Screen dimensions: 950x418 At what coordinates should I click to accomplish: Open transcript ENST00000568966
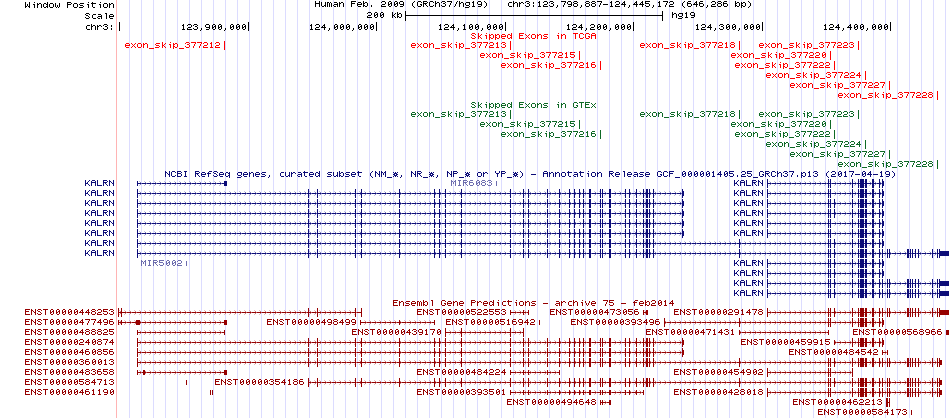[x=904, y=332]
